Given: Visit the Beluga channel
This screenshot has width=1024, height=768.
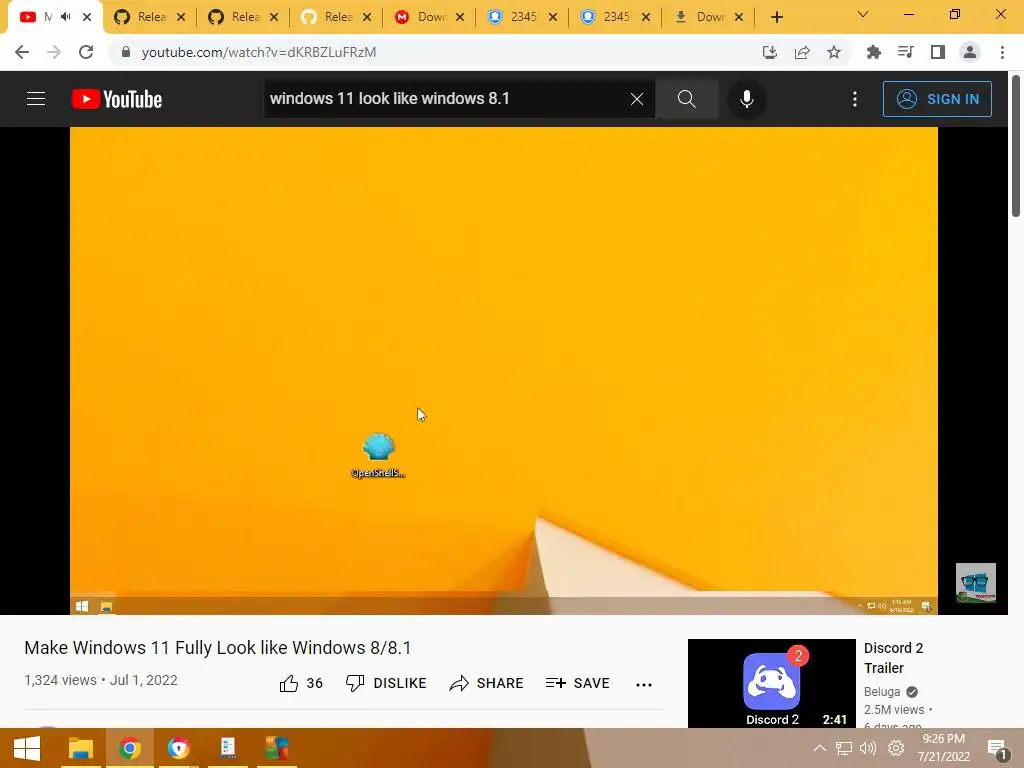Looking at the screenshot, I should [882, 692].
